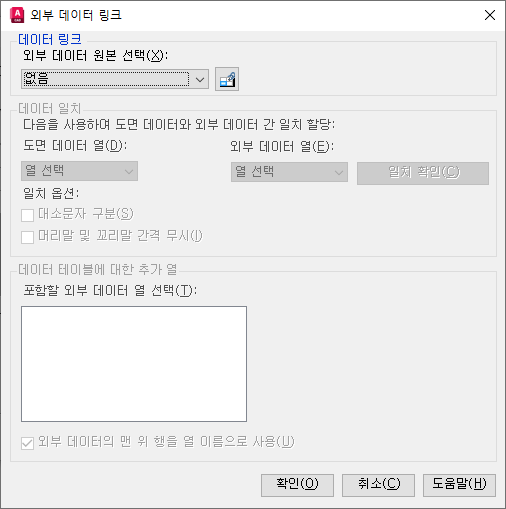The image size is (506, 509).
Task: Expand the 없음 data source dropdown arrow
Action: [x=200, y=79]
